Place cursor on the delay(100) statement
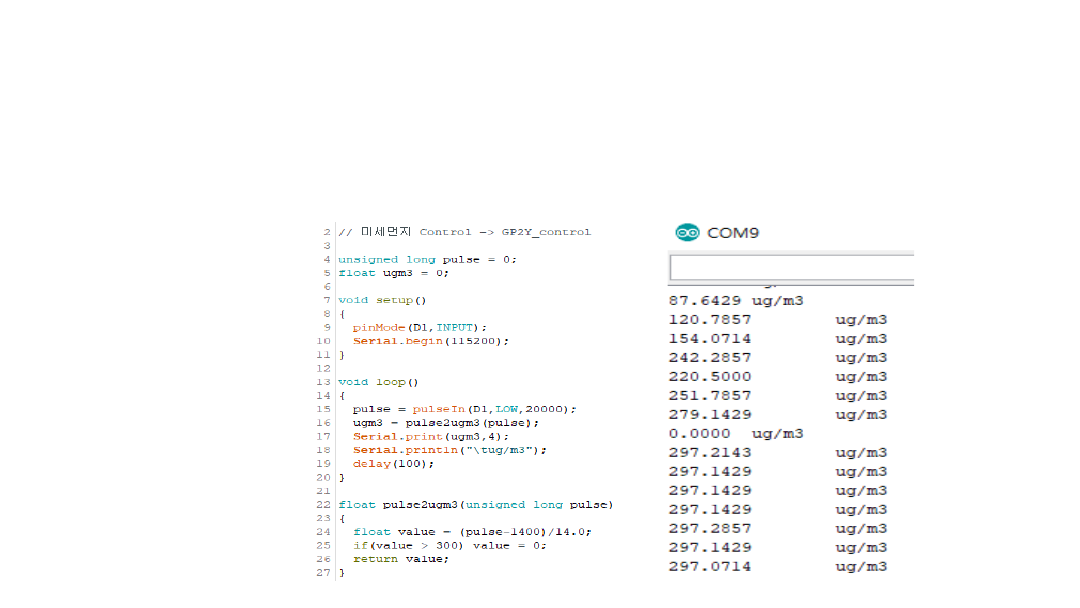1080x608 pixels. click(393, 464)
